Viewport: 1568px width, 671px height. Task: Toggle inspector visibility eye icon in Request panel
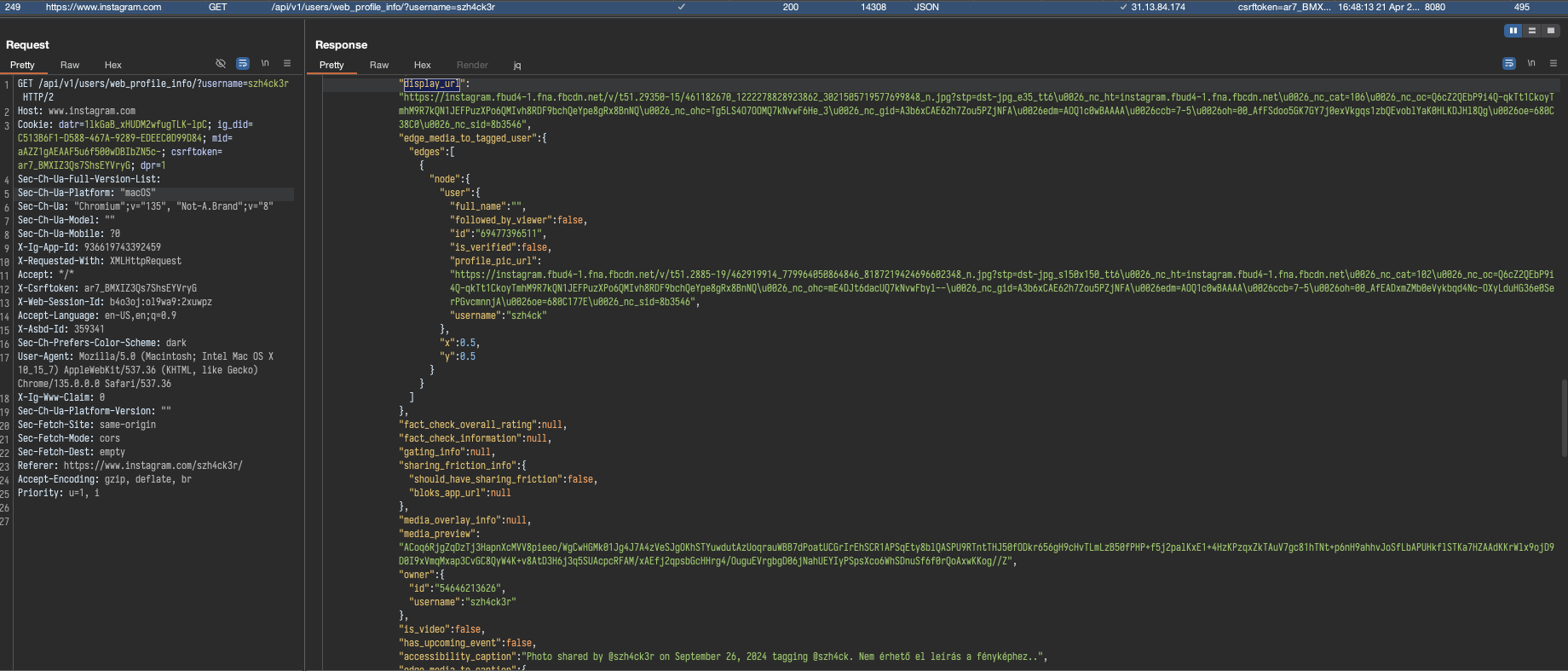point(221,64)
